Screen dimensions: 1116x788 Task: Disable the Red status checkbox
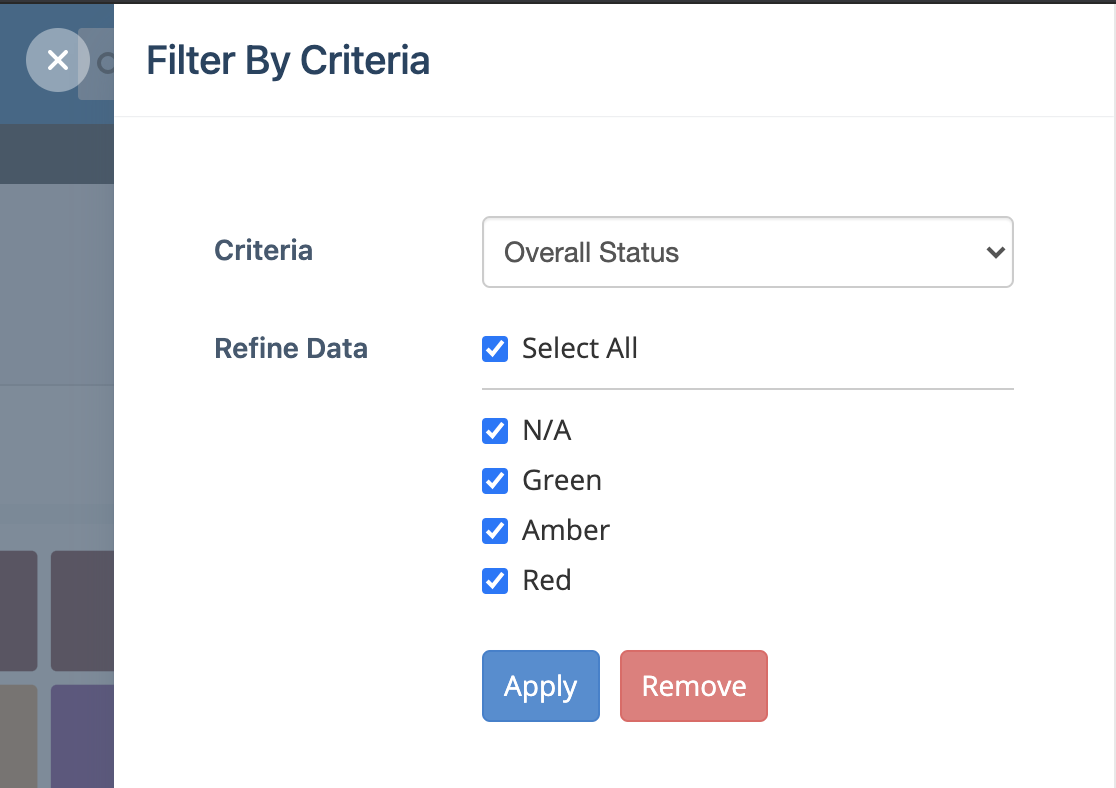click(495, 581)
